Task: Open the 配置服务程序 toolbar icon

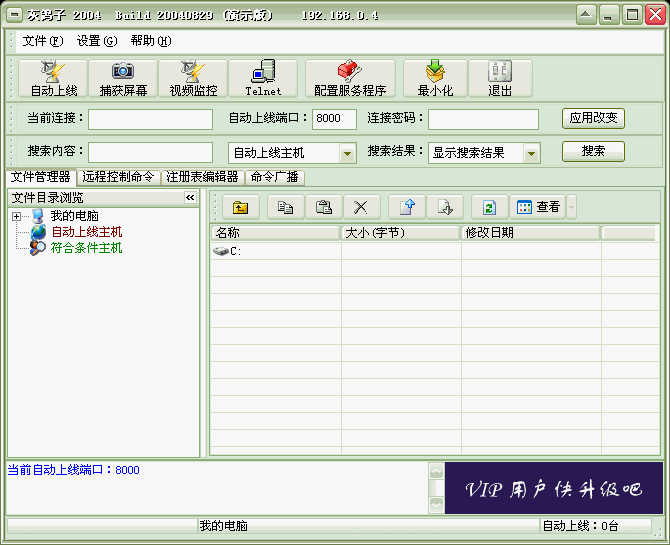Action: 349,78
